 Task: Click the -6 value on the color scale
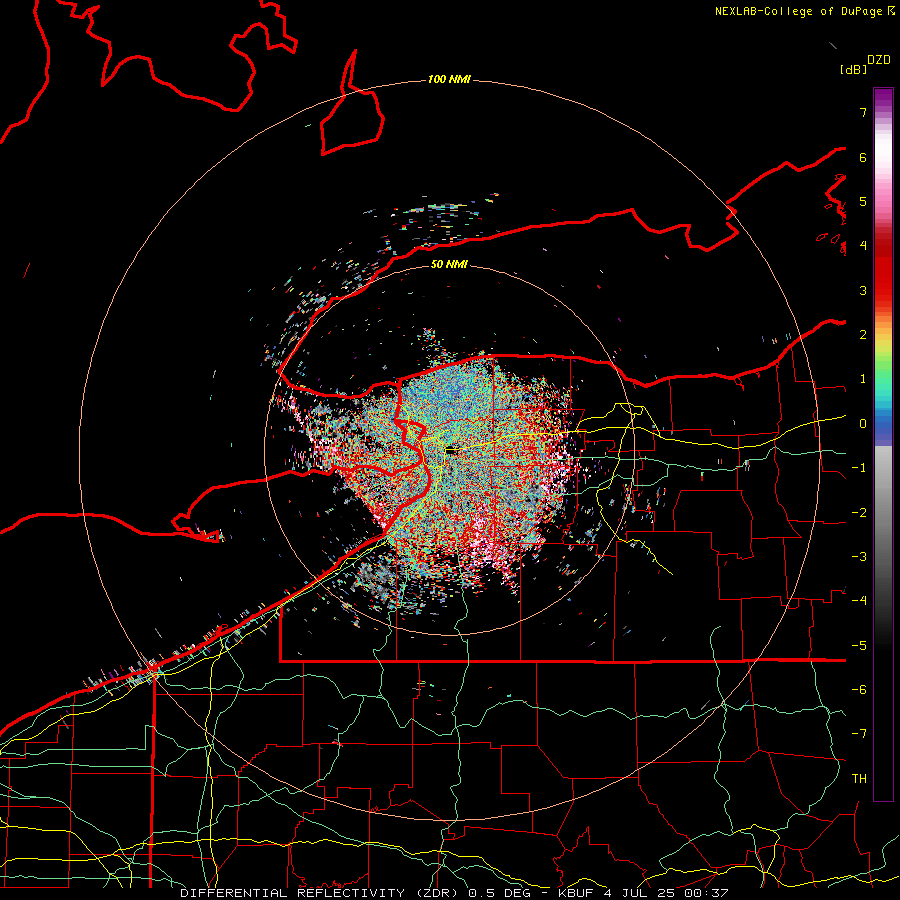(x=859, y=690)
